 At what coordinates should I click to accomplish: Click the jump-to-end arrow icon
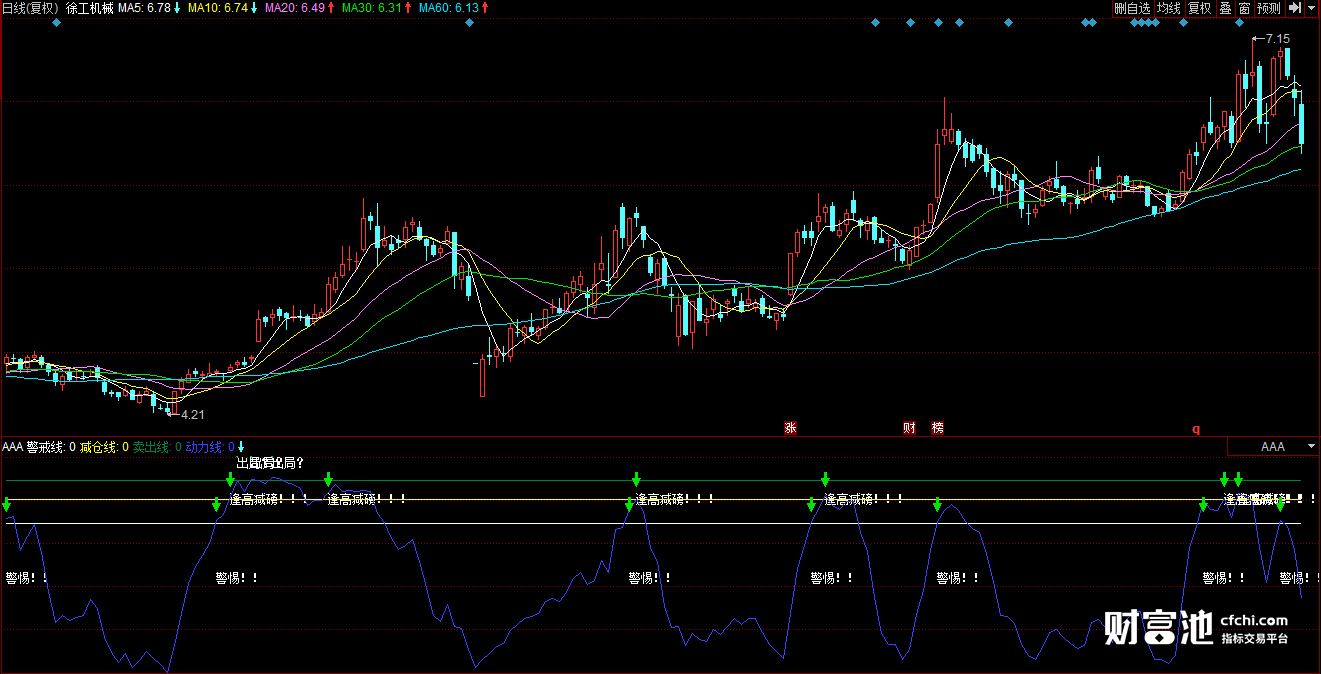click(1293, 8)
